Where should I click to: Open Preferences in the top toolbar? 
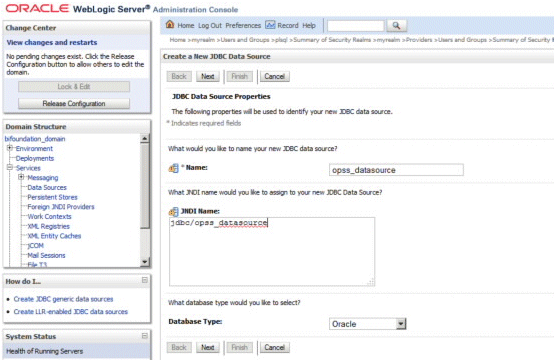click(x=243, y=26)
